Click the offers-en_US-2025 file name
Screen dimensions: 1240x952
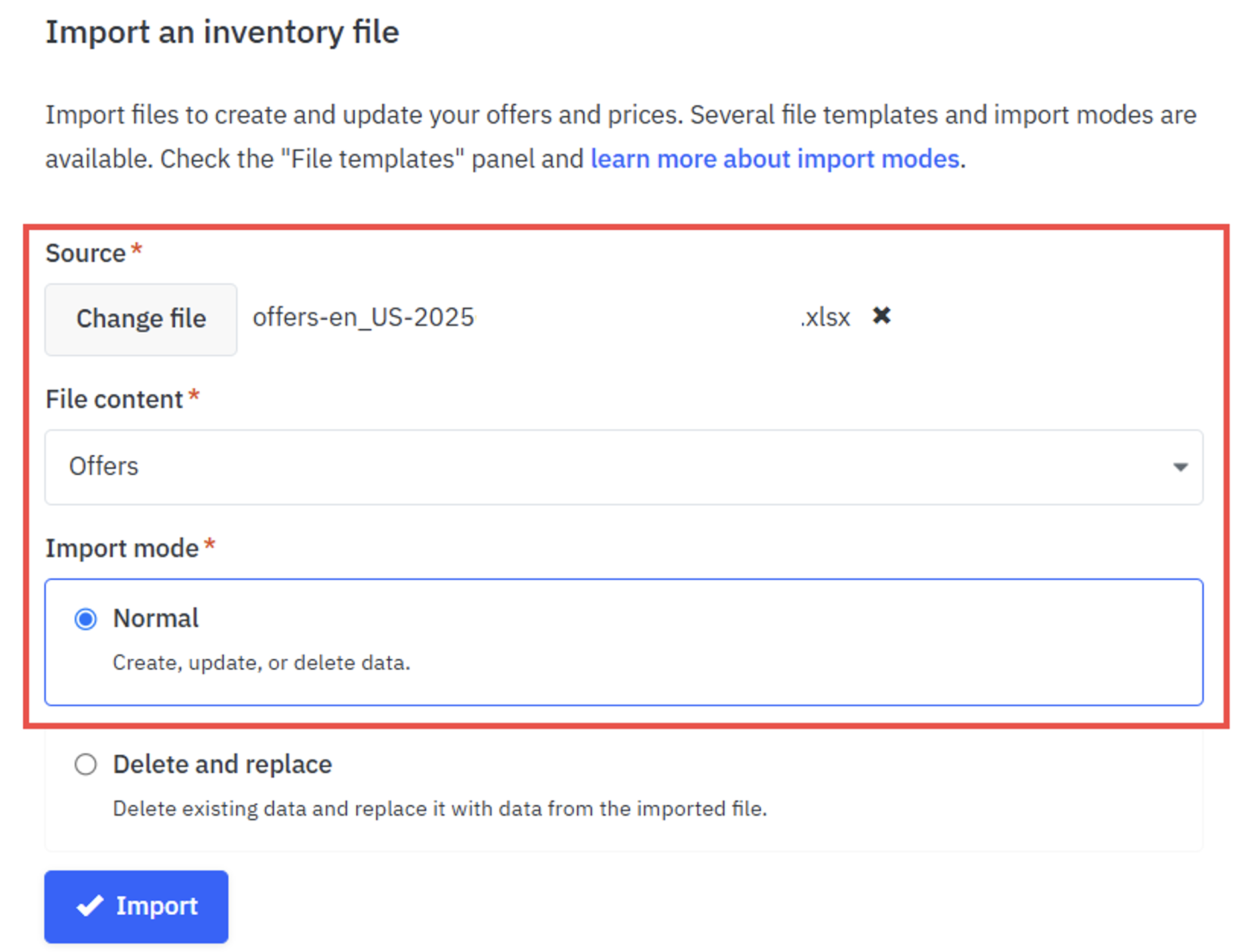(x=363, y=317)
